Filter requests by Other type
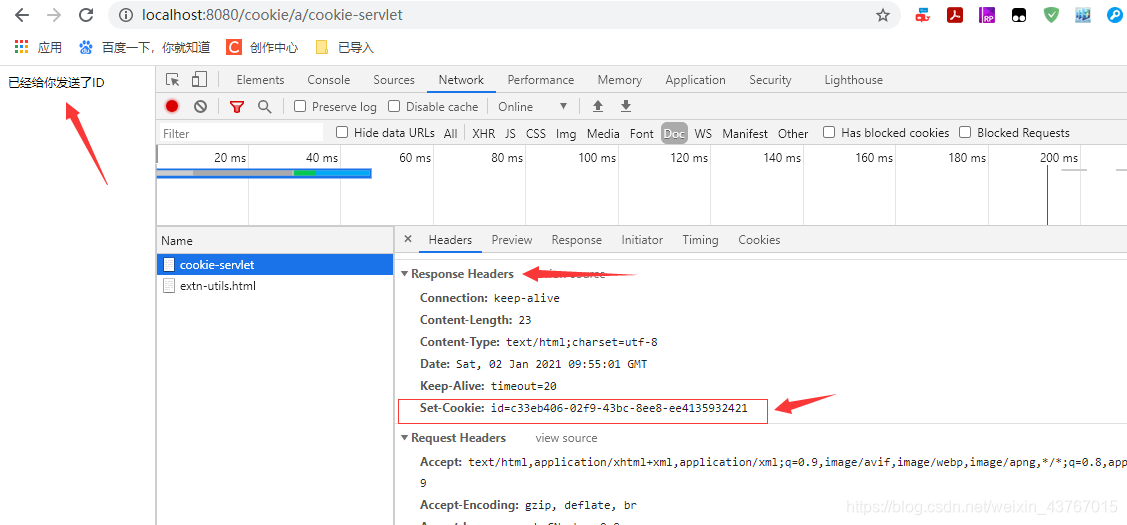This screenshot has width=1127, height=525. pyautogui.click(x=793, y=133)
